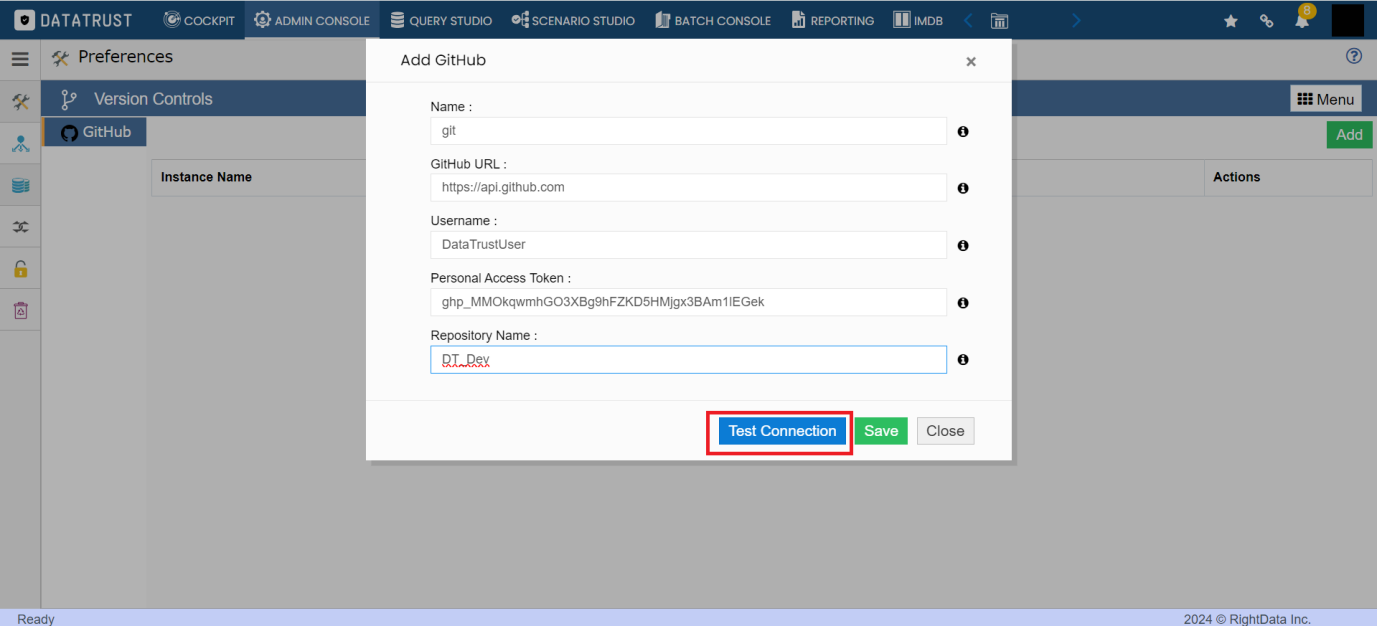
Task: Click info icon next to GitHub URL
Action: [x=963, y=188]
